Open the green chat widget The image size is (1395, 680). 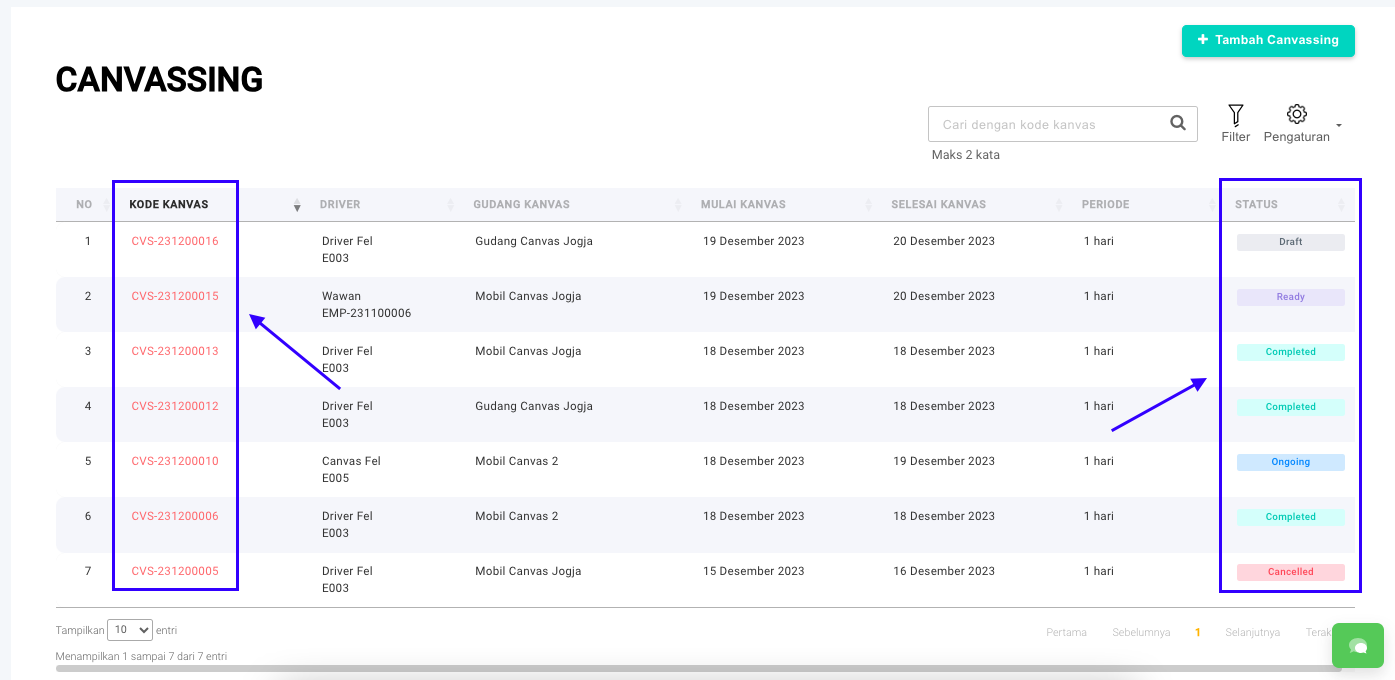(1357, 646)
